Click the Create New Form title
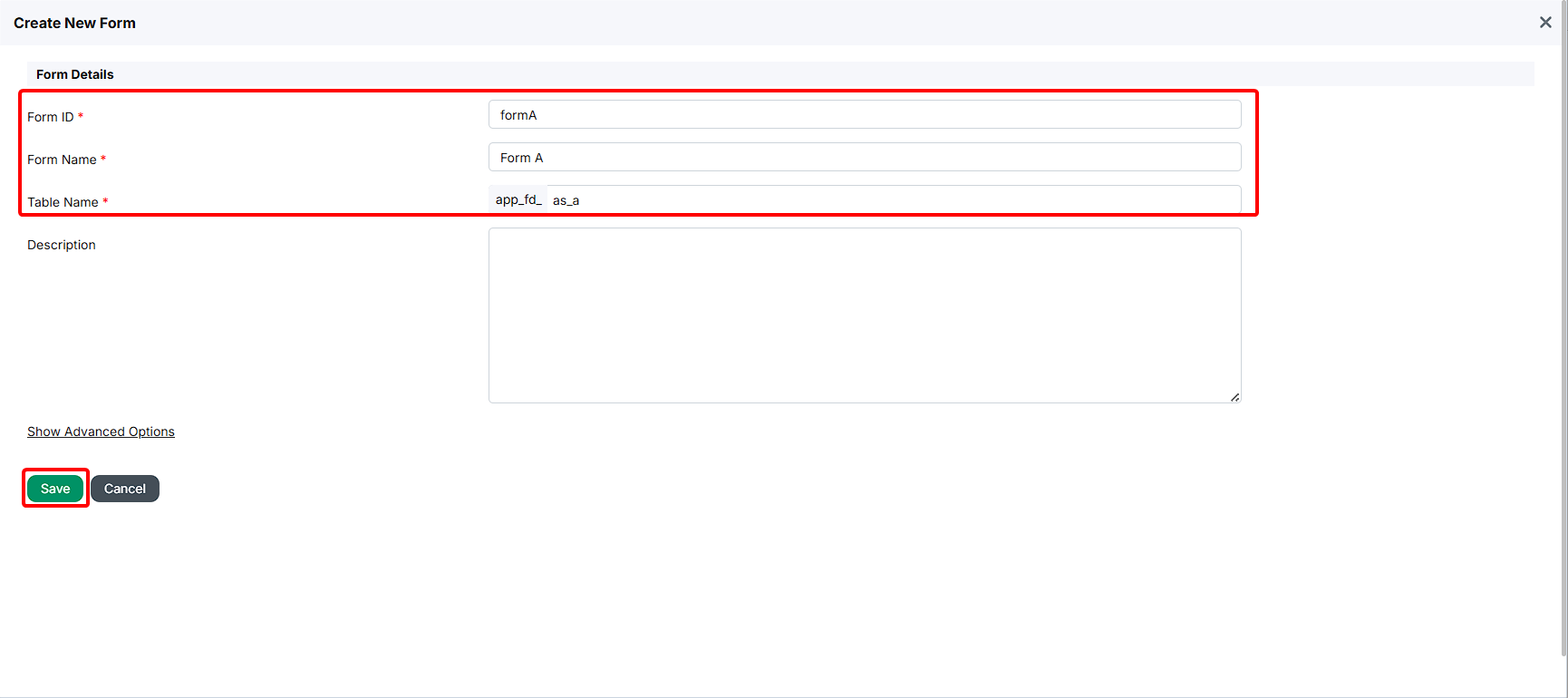Image resolution: width=1568 pixels, height=698 pixels. (74, 23)
